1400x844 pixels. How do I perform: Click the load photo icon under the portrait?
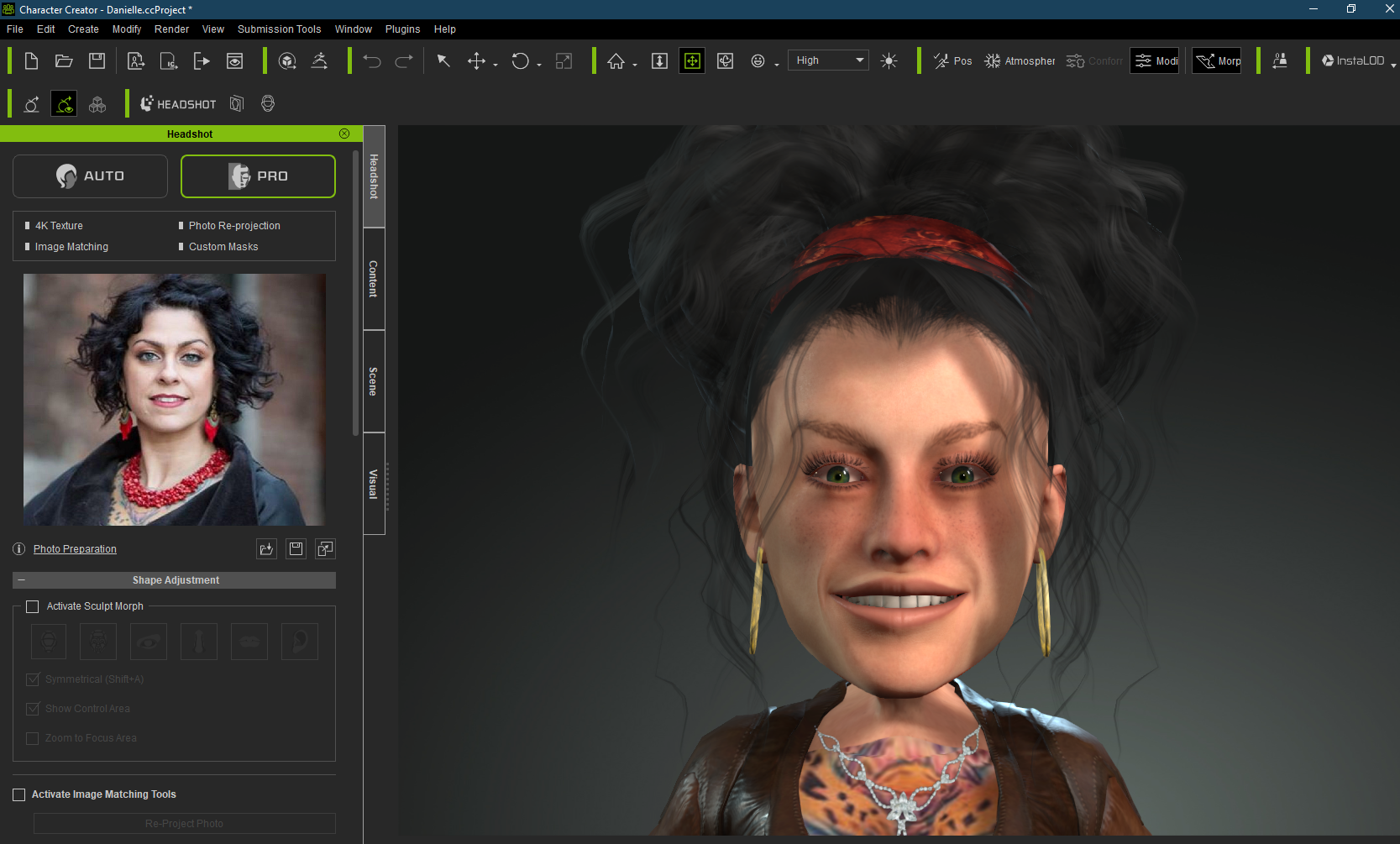(266, 549)
